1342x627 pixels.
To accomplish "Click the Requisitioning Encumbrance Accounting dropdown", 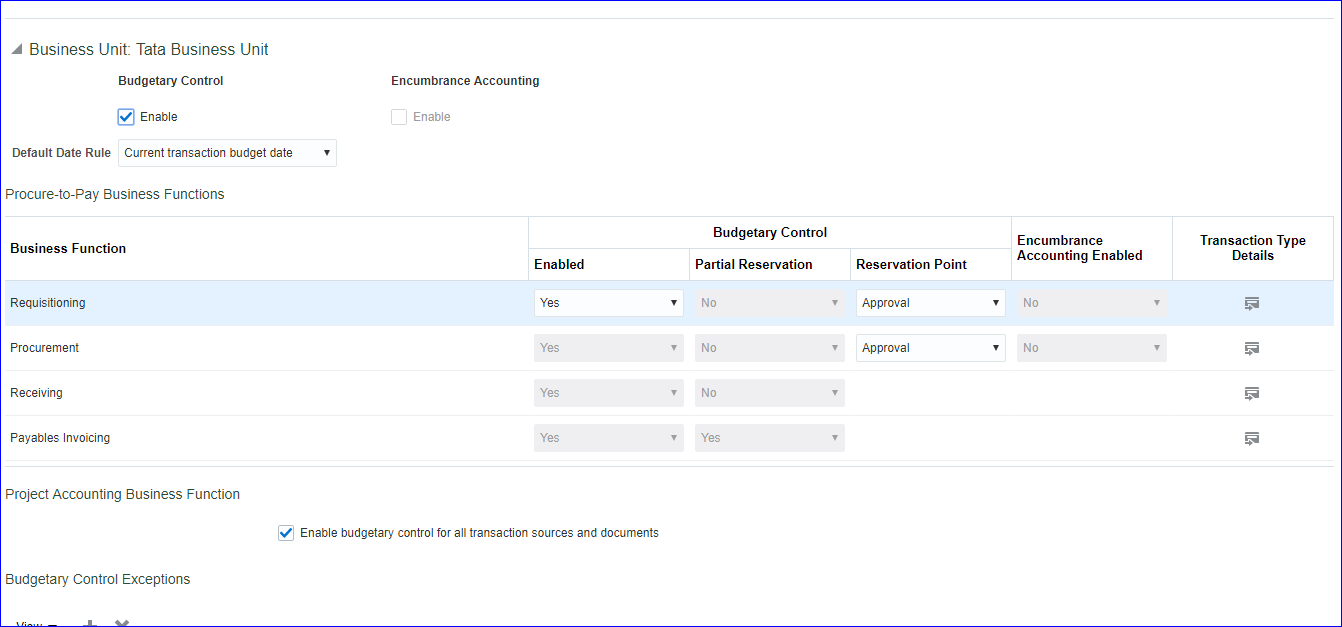I will (x=1091, y=303).
